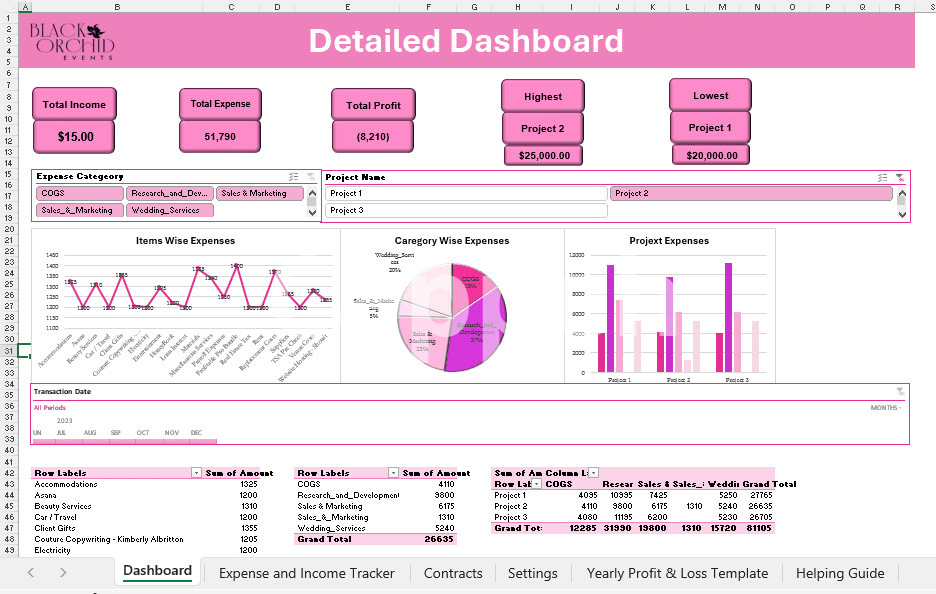Go to the previous sheet using arrow
Screen dimensions: 936x594
pos(31,573)
